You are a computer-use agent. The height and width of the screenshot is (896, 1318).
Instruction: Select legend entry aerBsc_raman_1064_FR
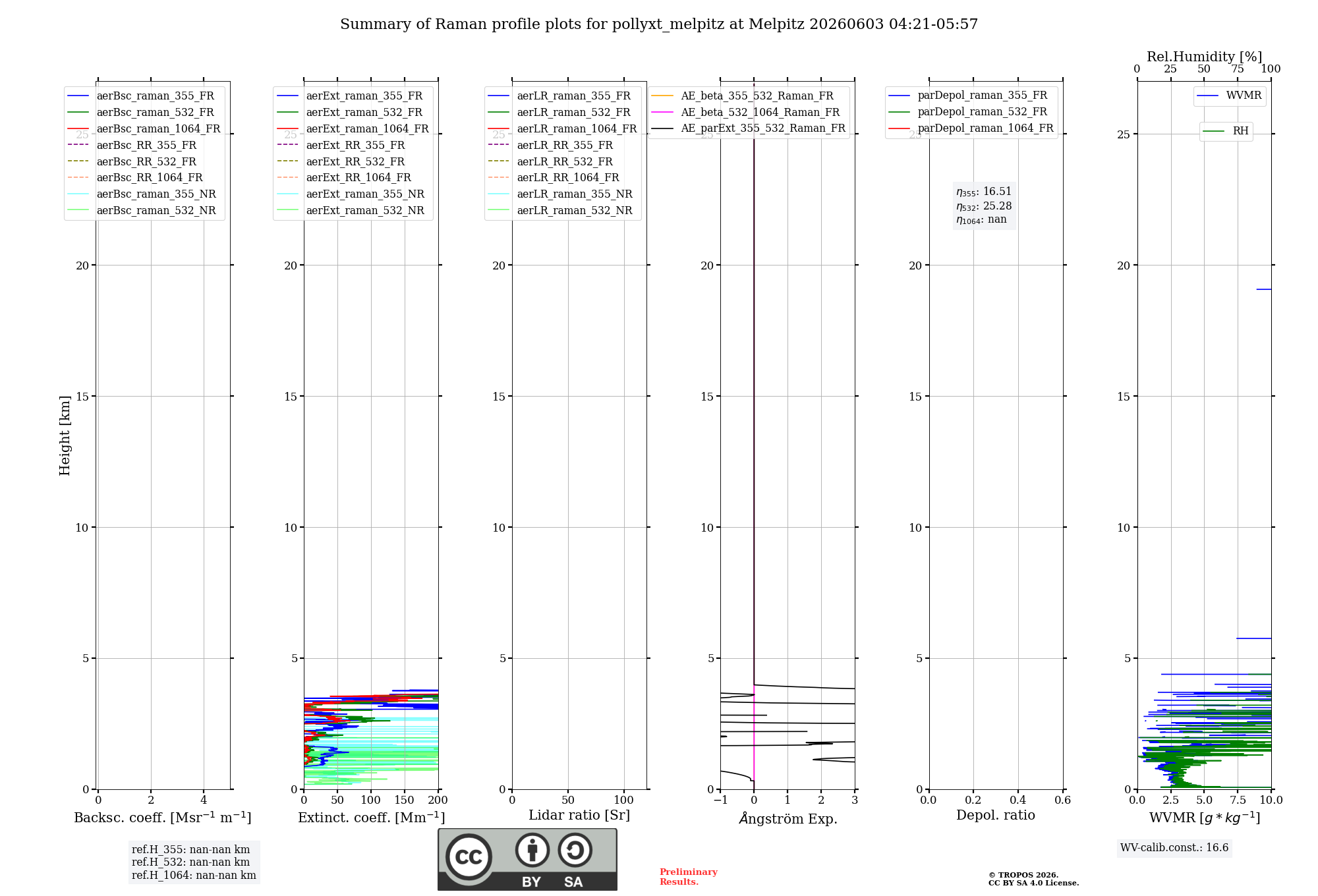point(144,129)
